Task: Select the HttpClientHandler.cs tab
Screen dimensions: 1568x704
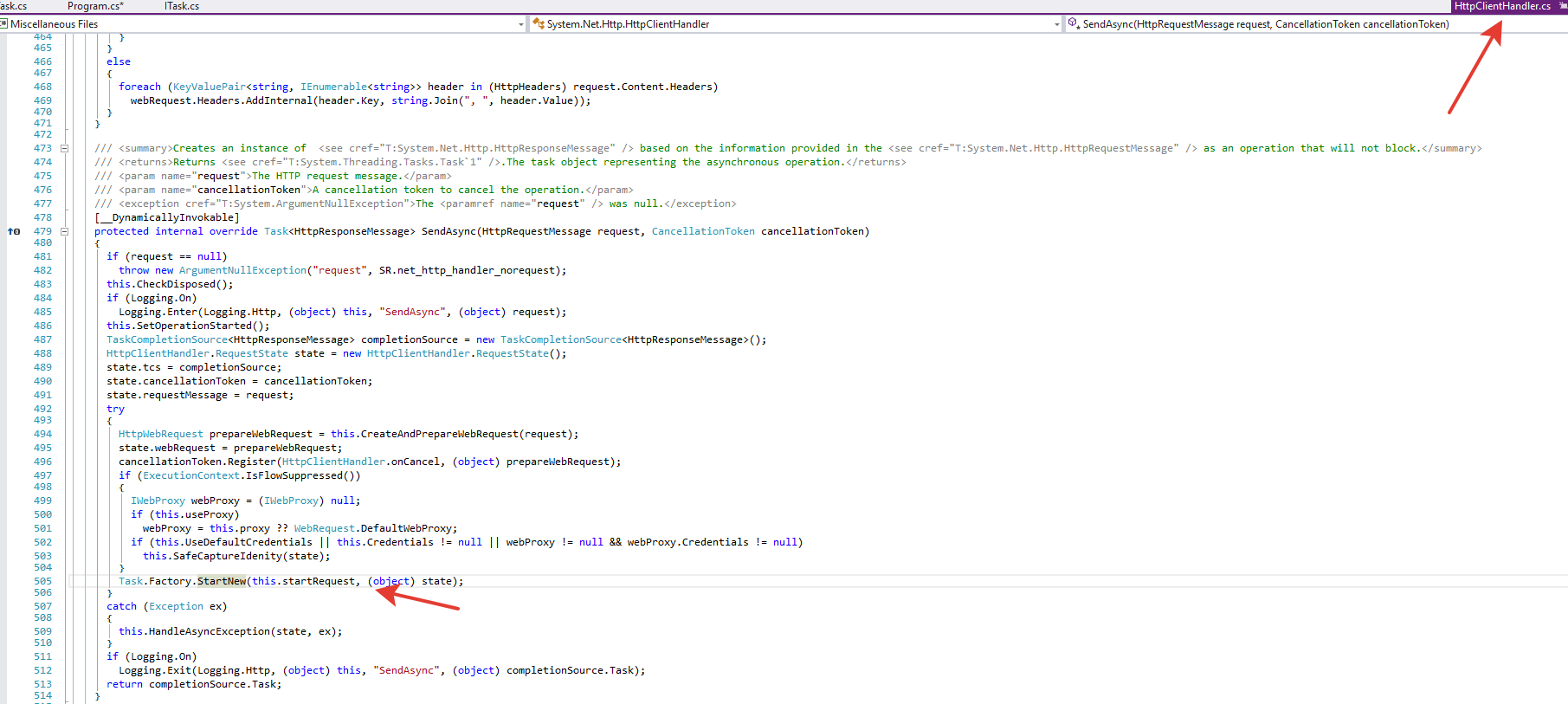Action: 1502,6
